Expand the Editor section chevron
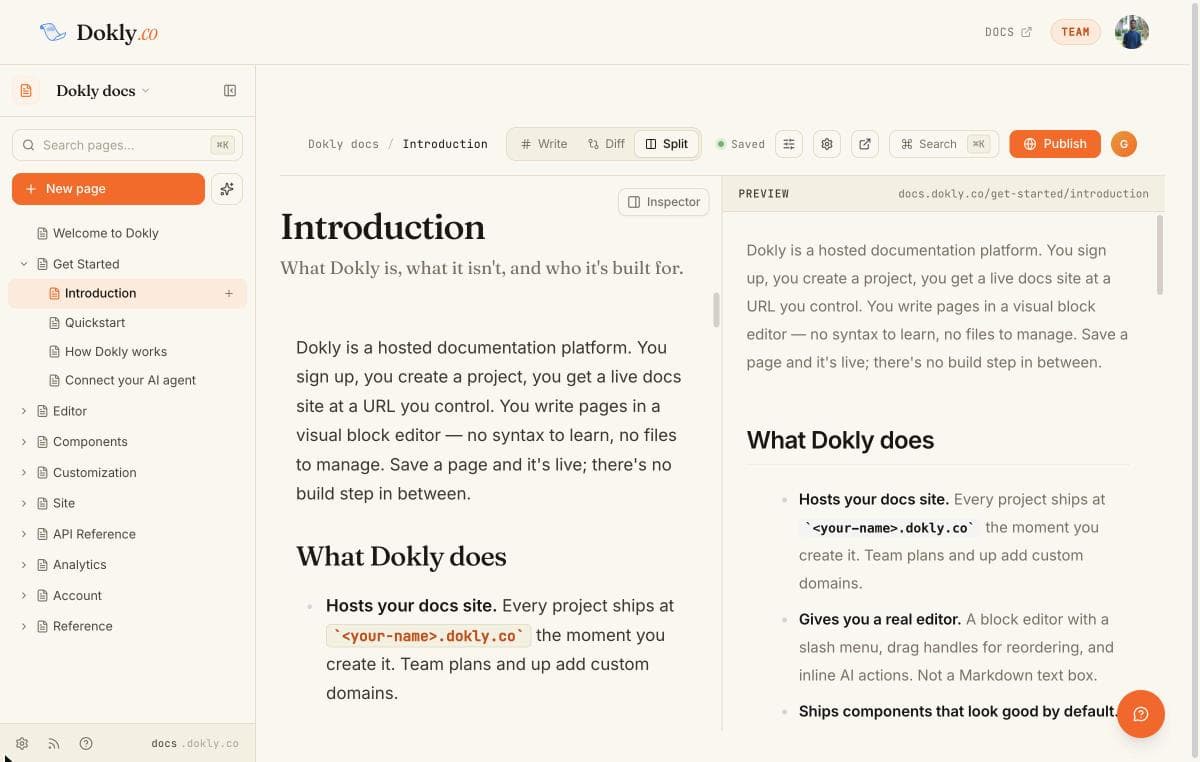The height and width of the screenshot is (762, 1200). pos(24,411)
